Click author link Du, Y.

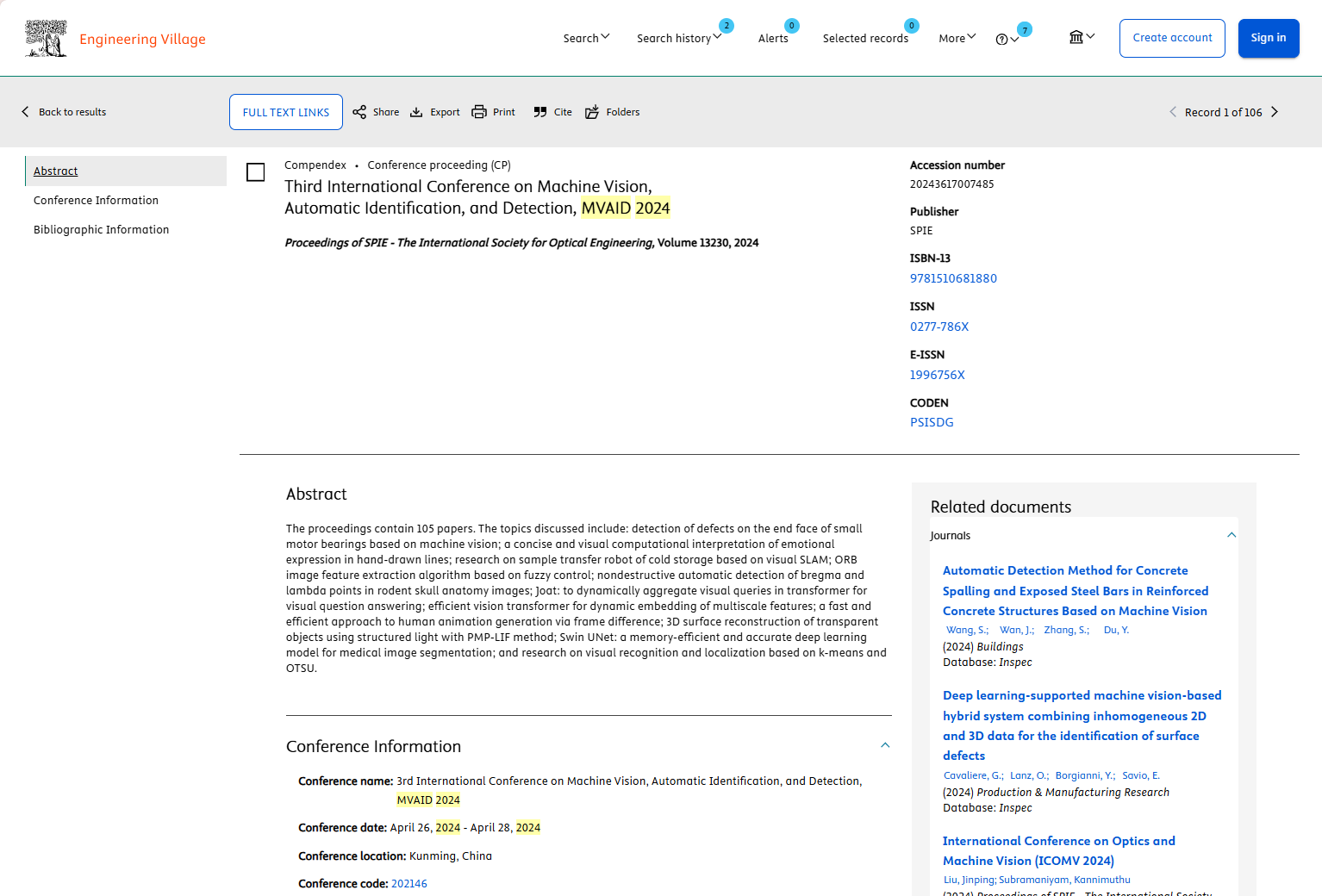pyautogui.click(x=1116, y=630)
